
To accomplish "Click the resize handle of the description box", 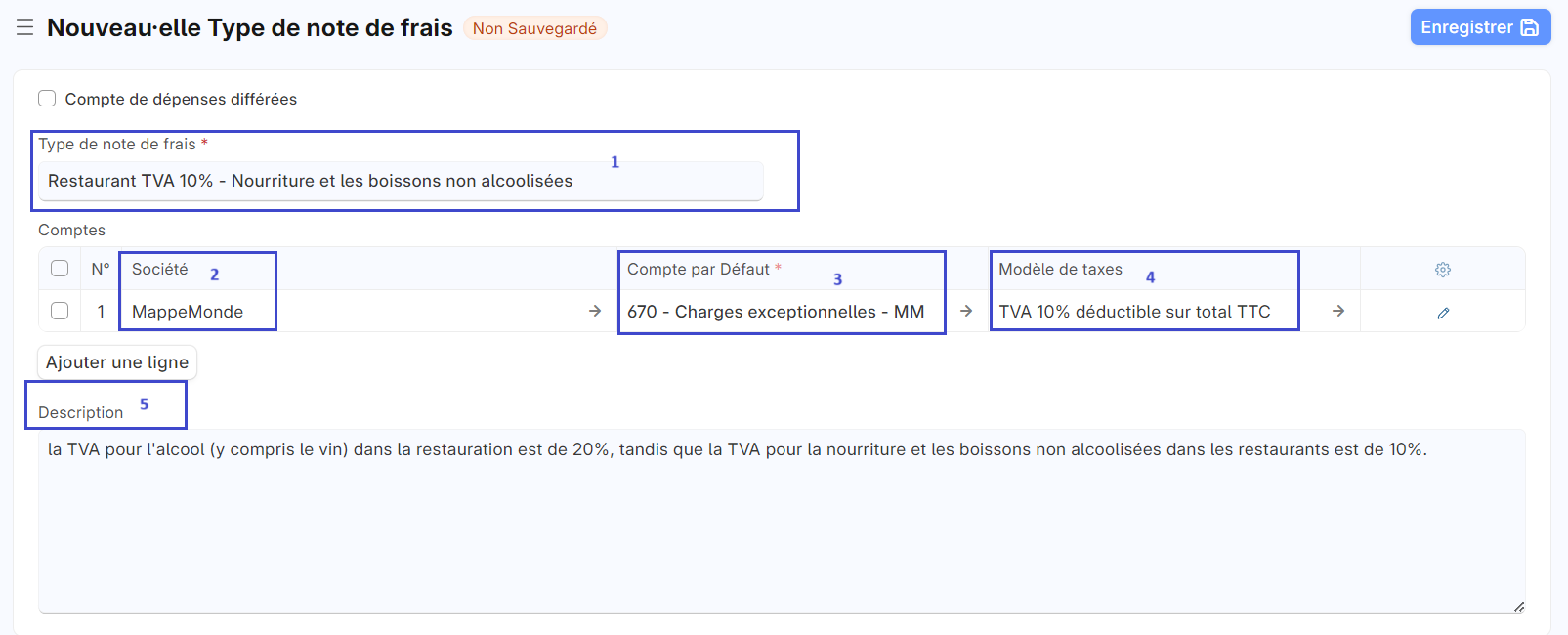I will click(x=1521, y=604).
